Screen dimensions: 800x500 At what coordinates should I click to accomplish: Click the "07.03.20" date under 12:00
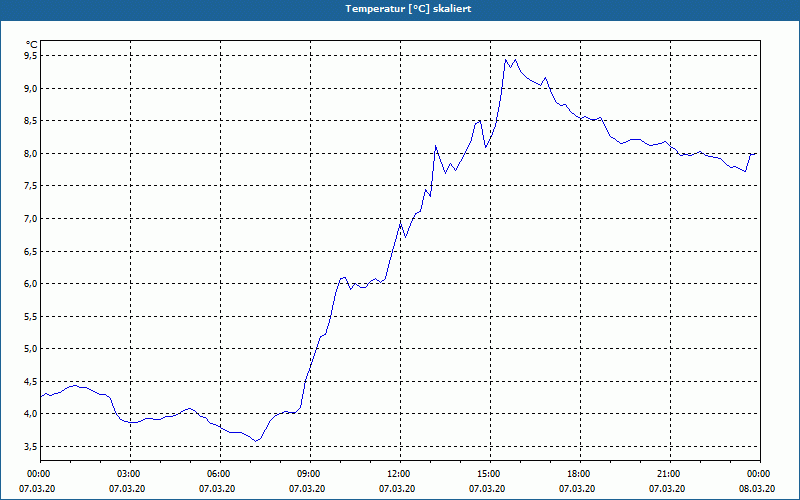pyautogui.click(x=397, y=488)
